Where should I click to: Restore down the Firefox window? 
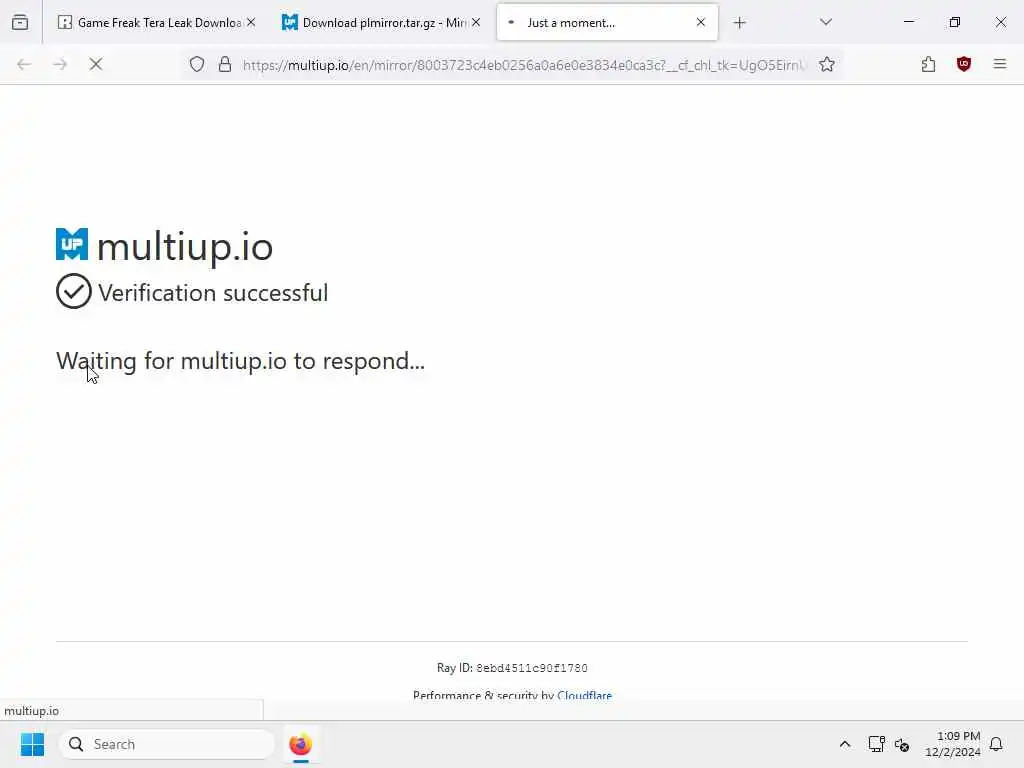pos(955,22)
